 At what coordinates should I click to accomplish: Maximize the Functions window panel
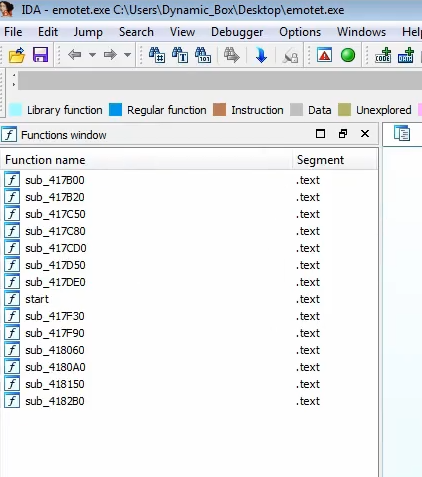pyautogui.click(x=320, y=134)
